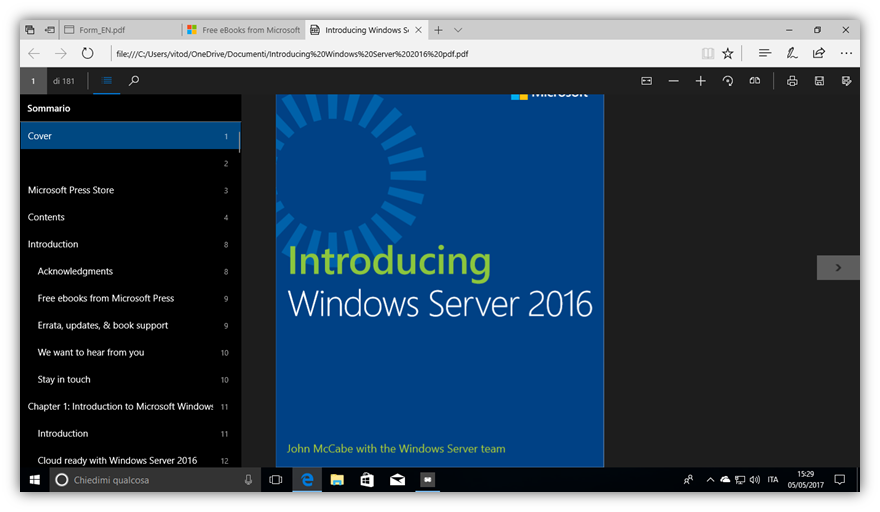Toggle the table of contents sidebar icon

coord(107,81)
